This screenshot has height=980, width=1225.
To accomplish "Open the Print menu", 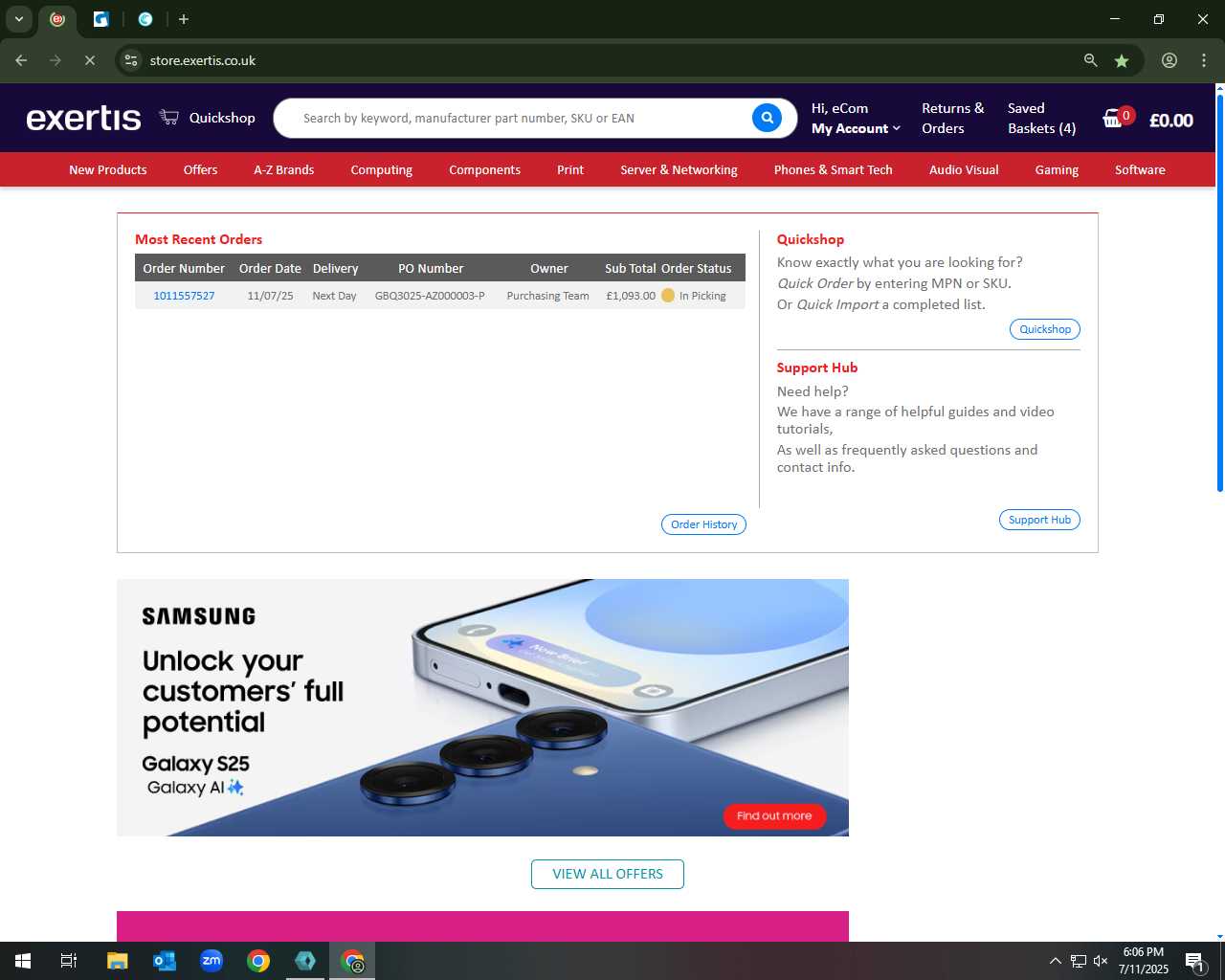I will click(x=570, y=169).
